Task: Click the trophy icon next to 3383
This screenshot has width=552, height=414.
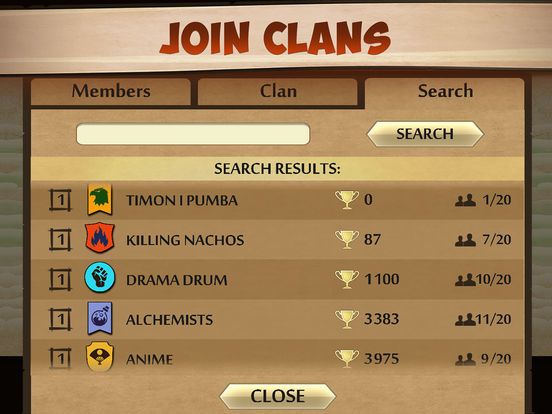Action: 347,319
